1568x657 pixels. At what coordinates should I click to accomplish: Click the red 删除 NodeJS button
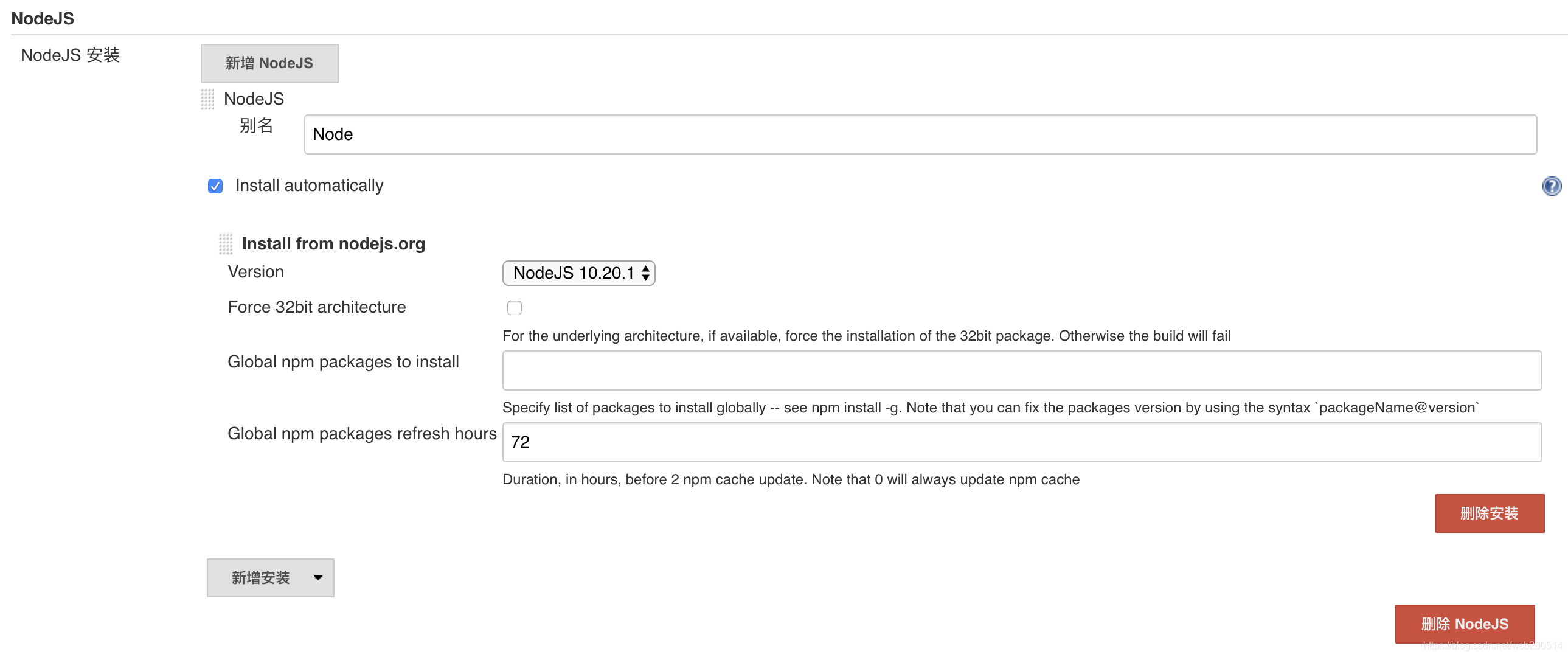(x=1465, y=624)
